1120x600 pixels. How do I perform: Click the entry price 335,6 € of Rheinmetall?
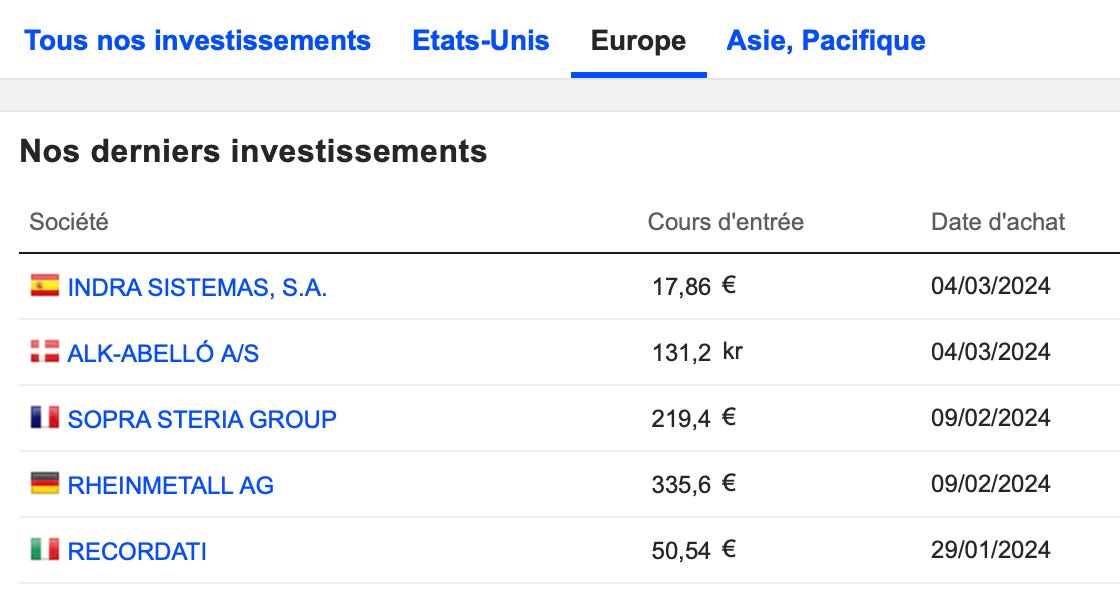tap(692, 484)
